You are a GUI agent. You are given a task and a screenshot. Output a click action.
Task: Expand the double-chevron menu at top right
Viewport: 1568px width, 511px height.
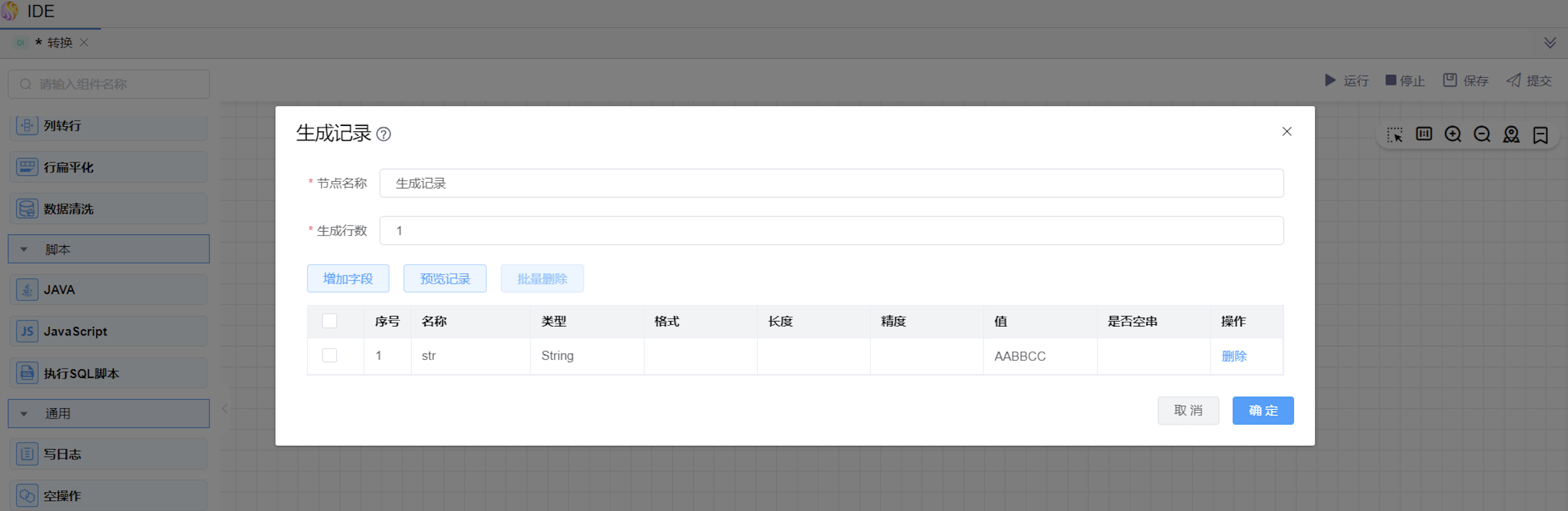1550,43
